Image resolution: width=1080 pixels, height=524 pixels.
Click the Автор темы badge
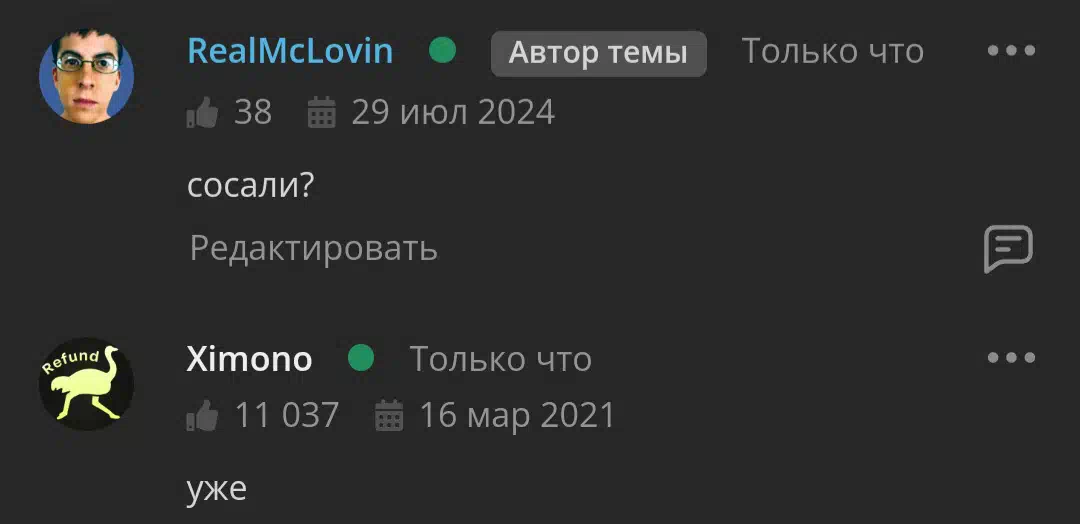599,53
